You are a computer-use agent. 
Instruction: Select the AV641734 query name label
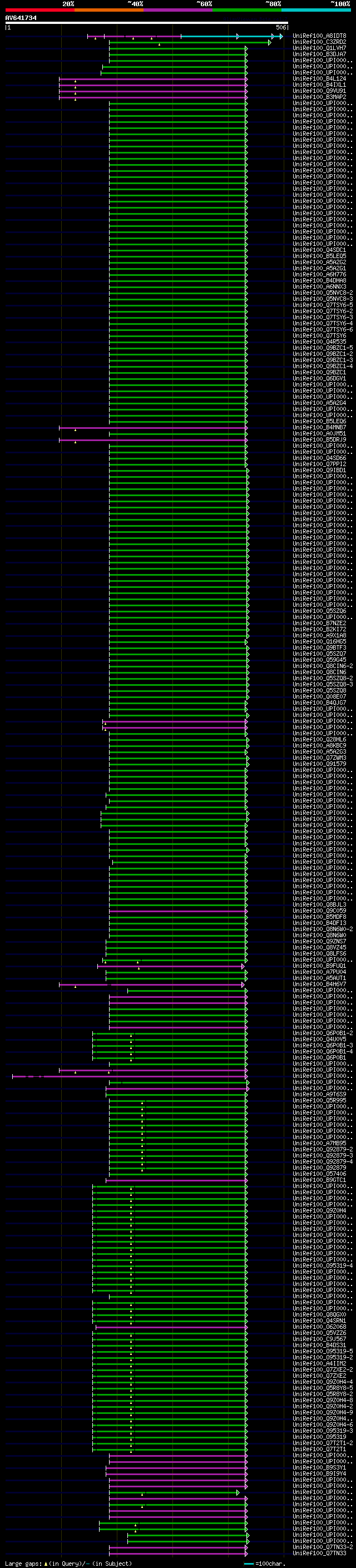click(x=21, y=18)
